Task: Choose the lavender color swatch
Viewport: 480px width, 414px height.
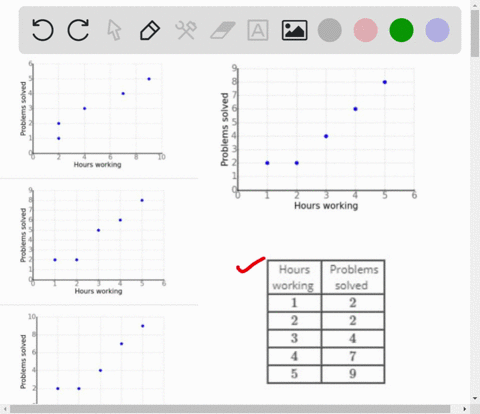Action: pyautogui.click(x=437, y=30)
